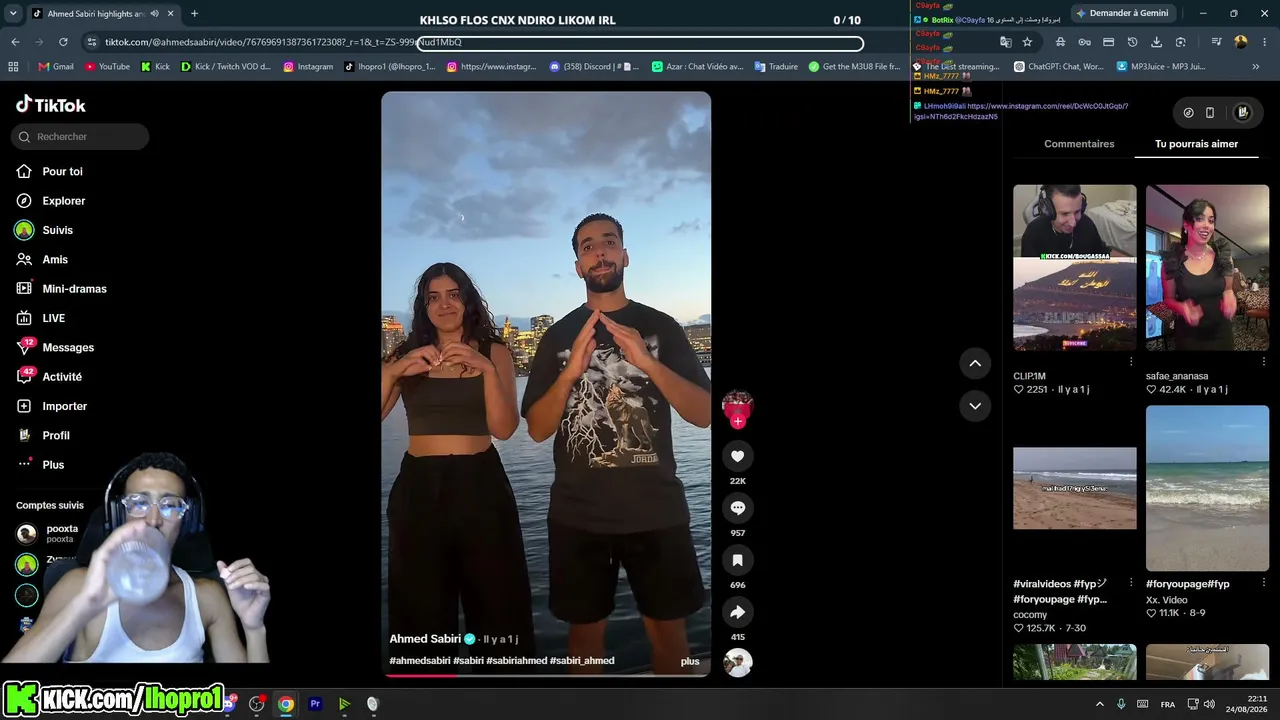Open cocomy beach video thumbnail
This screenshot has height=720, width=1280.
pos(1075,488)
